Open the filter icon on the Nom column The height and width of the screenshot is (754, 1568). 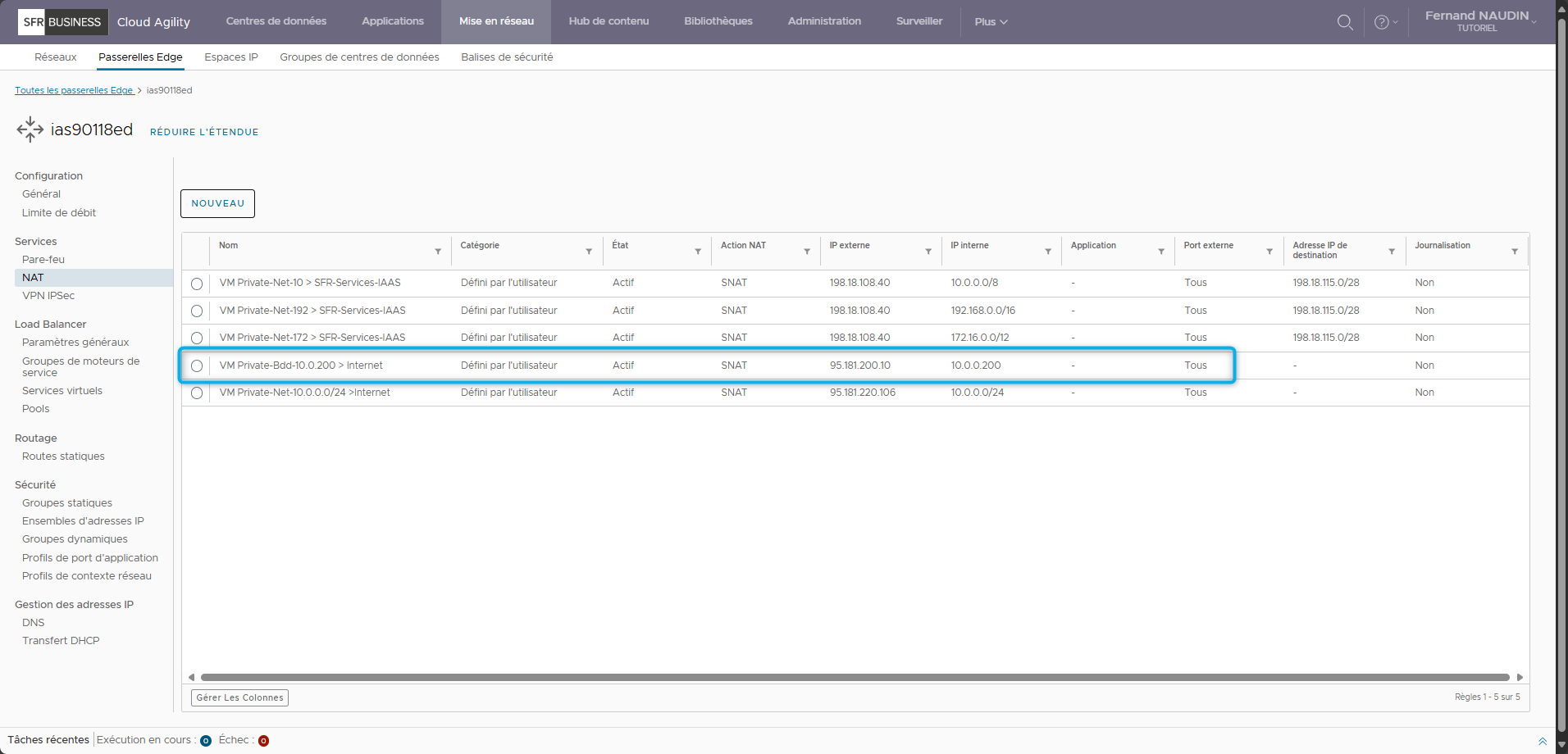(438, 252)
